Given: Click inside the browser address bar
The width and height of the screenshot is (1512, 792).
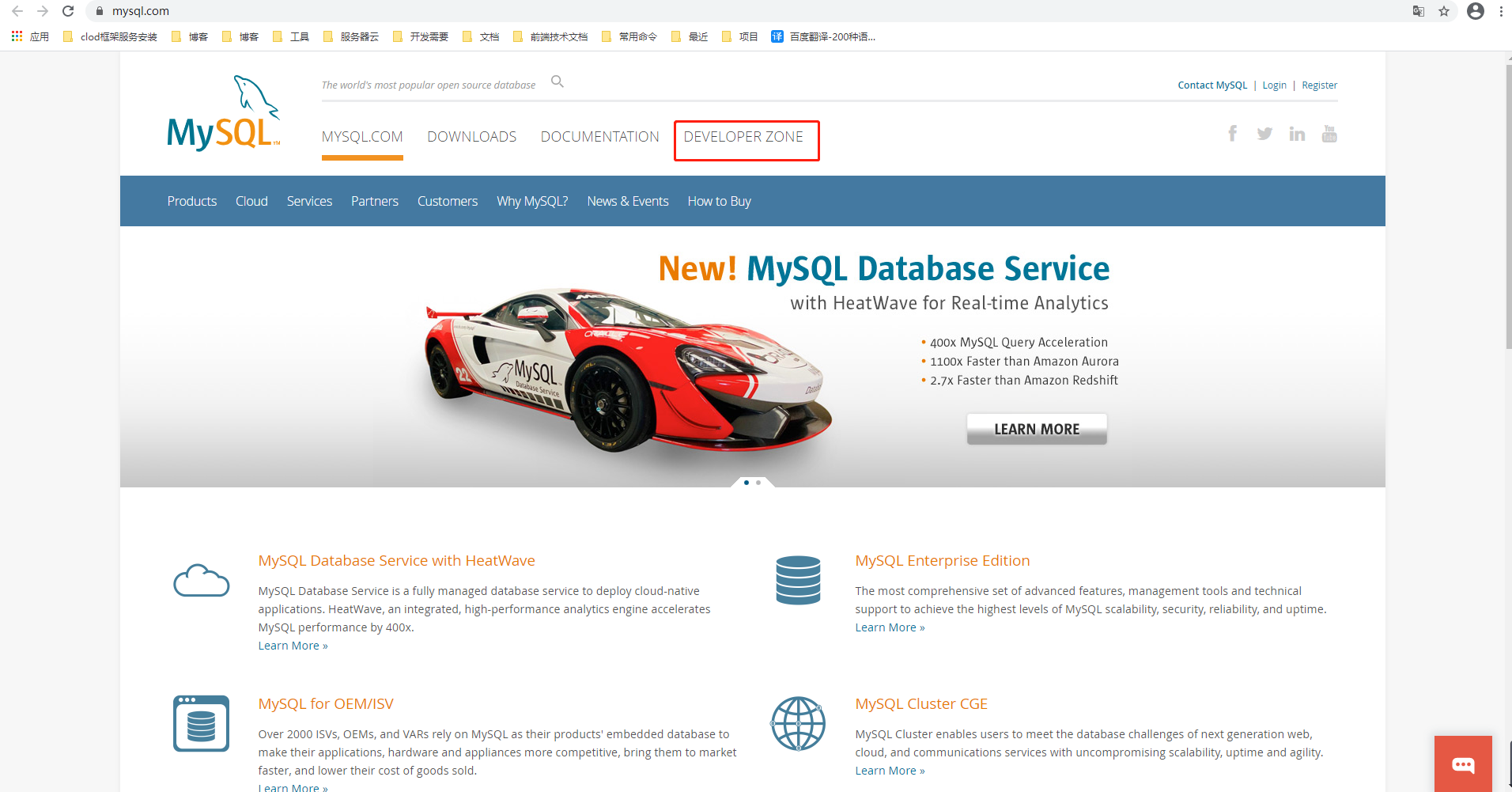Looking at the screenshot, I should pos(316,11).
